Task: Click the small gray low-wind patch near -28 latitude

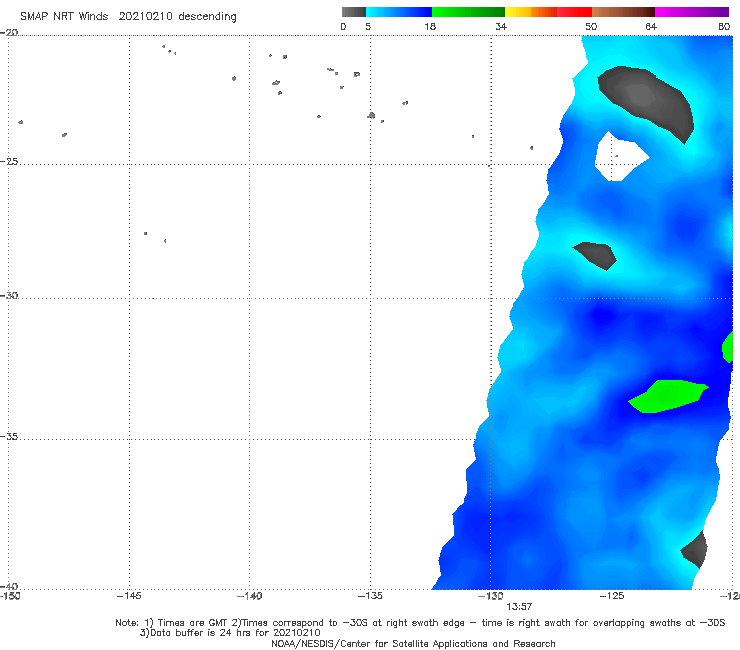Action: 596,255
